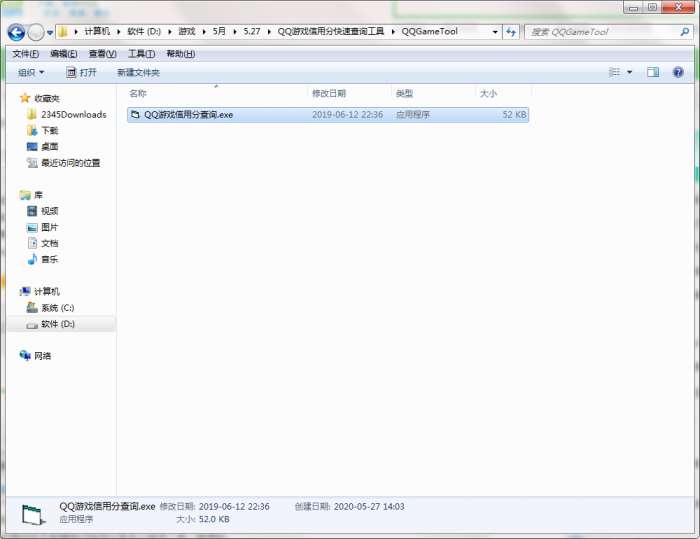Open the 查看(V) menu

point(103,54)
